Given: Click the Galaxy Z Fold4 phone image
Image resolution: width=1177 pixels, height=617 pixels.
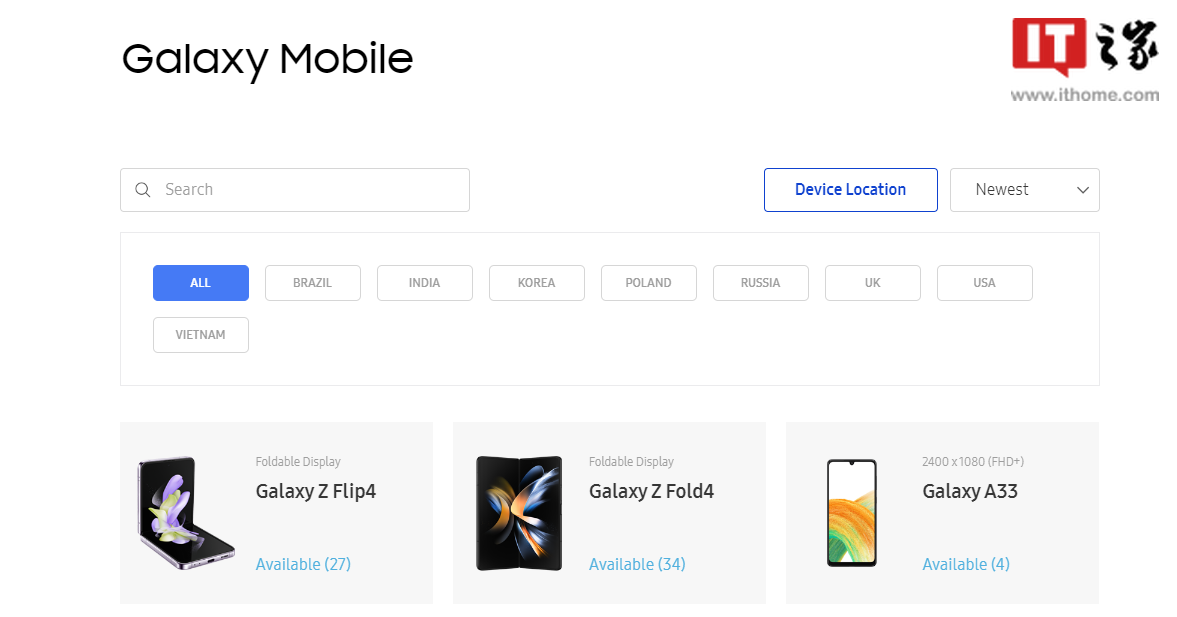Looking at the screenshot, I should click(x=519, y=513).
